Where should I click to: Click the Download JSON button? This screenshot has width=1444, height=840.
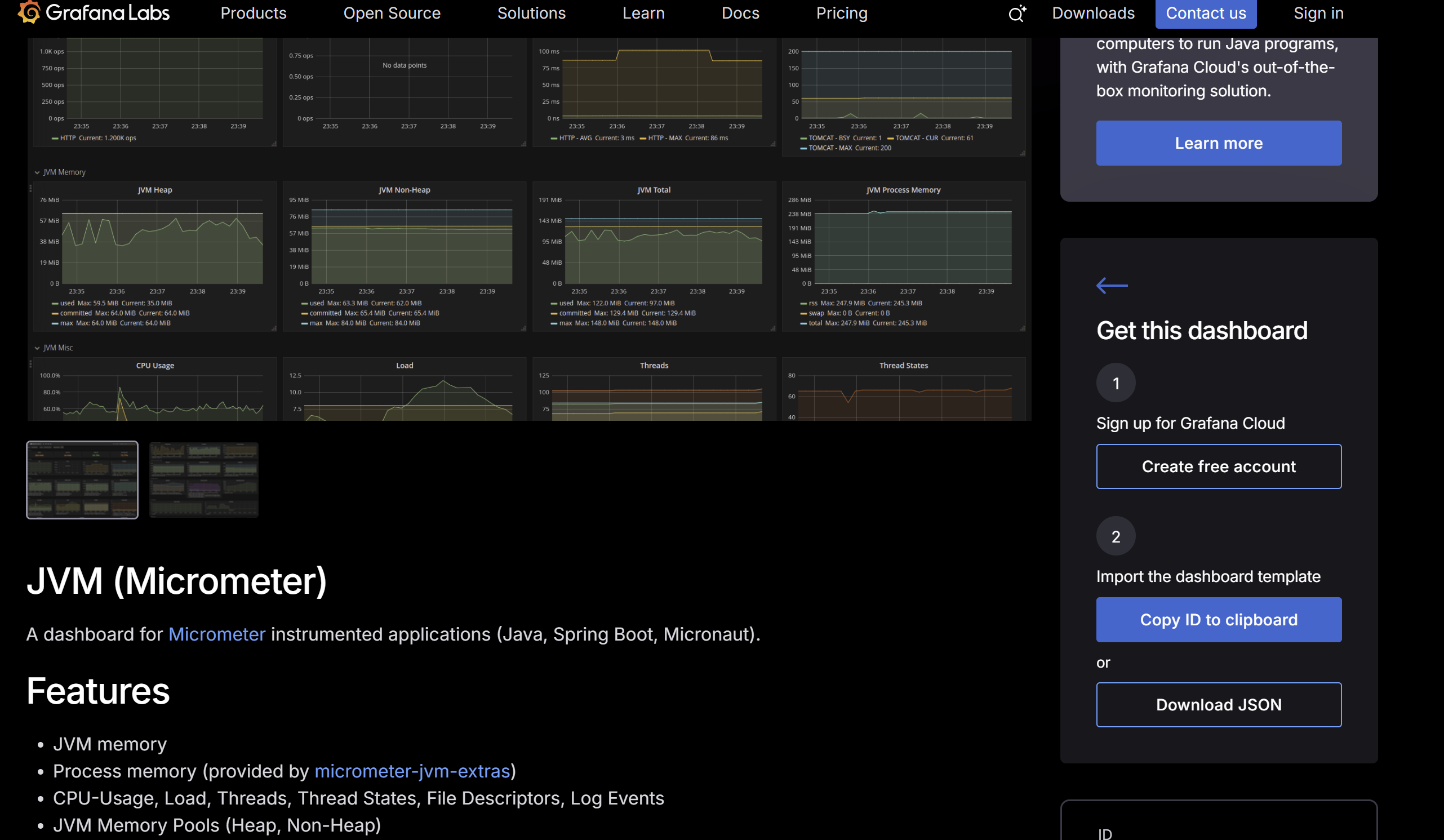(1218, 704)
